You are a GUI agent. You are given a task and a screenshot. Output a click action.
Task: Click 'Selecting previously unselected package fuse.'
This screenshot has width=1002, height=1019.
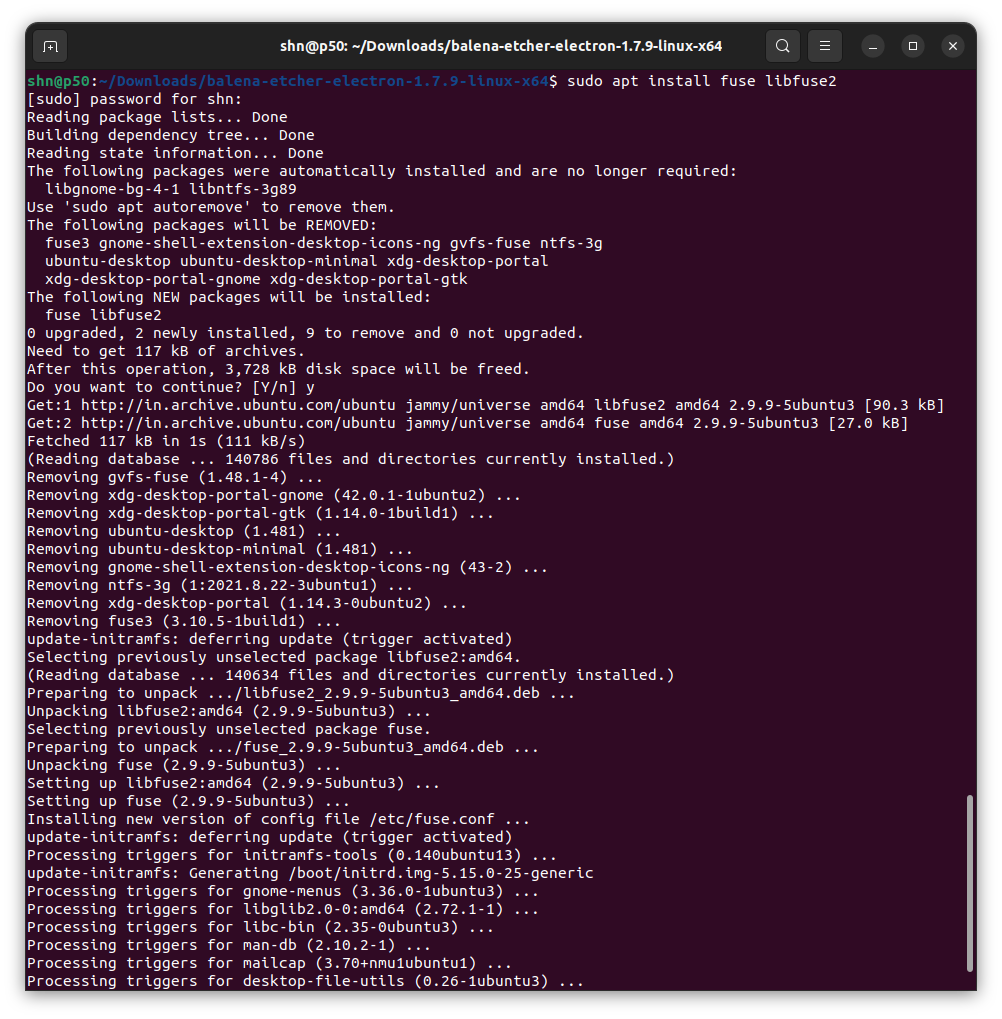[229, 729]
